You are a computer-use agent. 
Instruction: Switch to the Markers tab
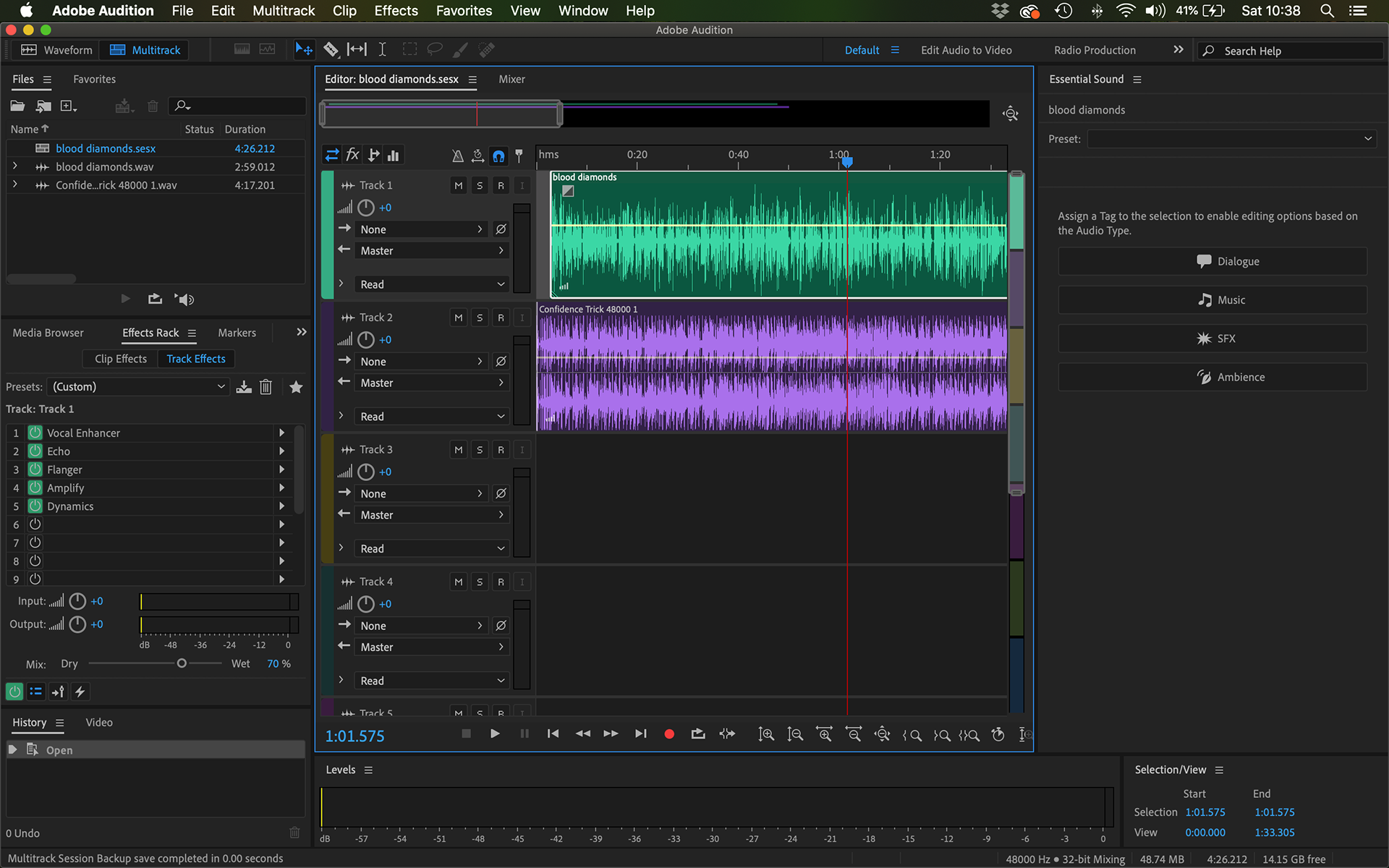tap(237, 333)
